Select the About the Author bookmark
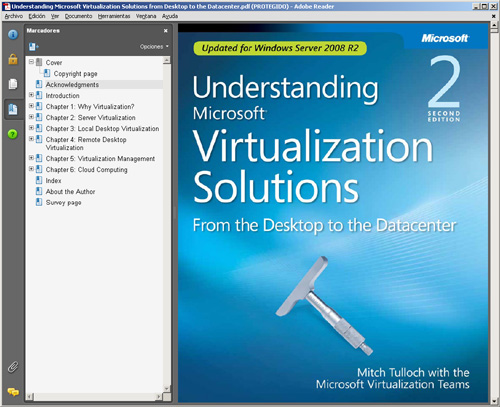The image size is (500, 407). [x=70, y=192]
